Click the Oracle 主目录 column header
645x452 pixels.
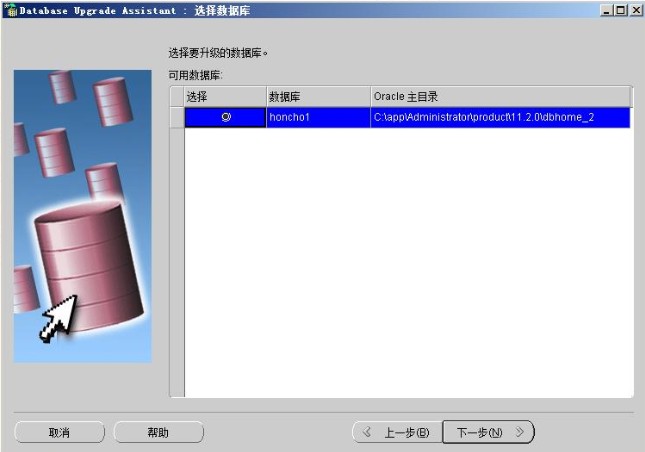[x=500, y=96]
